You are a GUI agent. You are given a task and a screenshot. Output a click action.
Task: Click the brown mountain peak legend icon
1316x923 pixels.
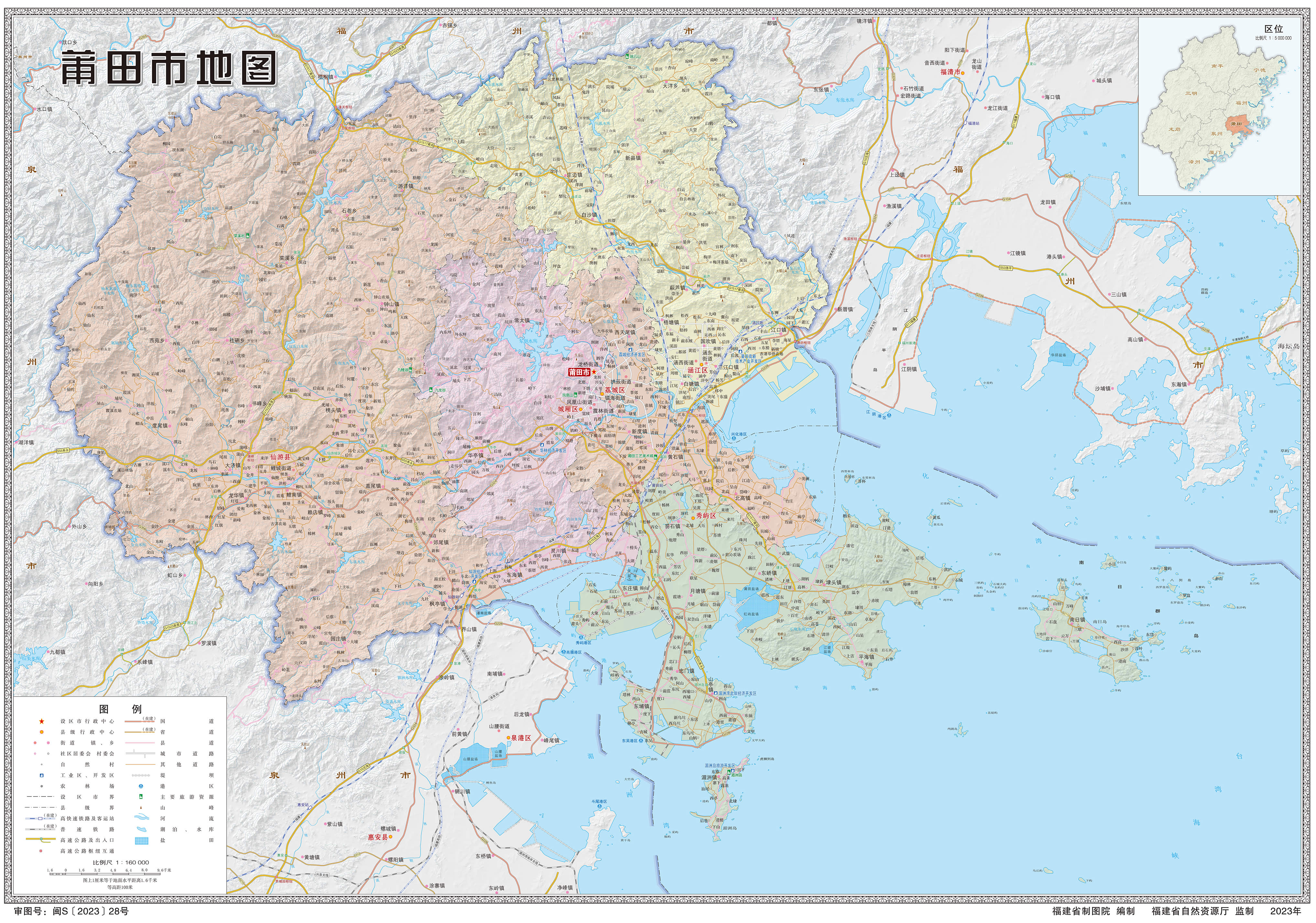point(141,808)
